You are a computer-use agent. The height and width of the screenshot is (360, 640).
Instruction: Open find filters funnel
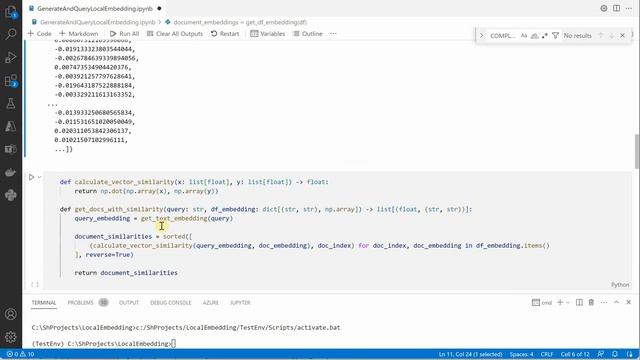[555, 36]
